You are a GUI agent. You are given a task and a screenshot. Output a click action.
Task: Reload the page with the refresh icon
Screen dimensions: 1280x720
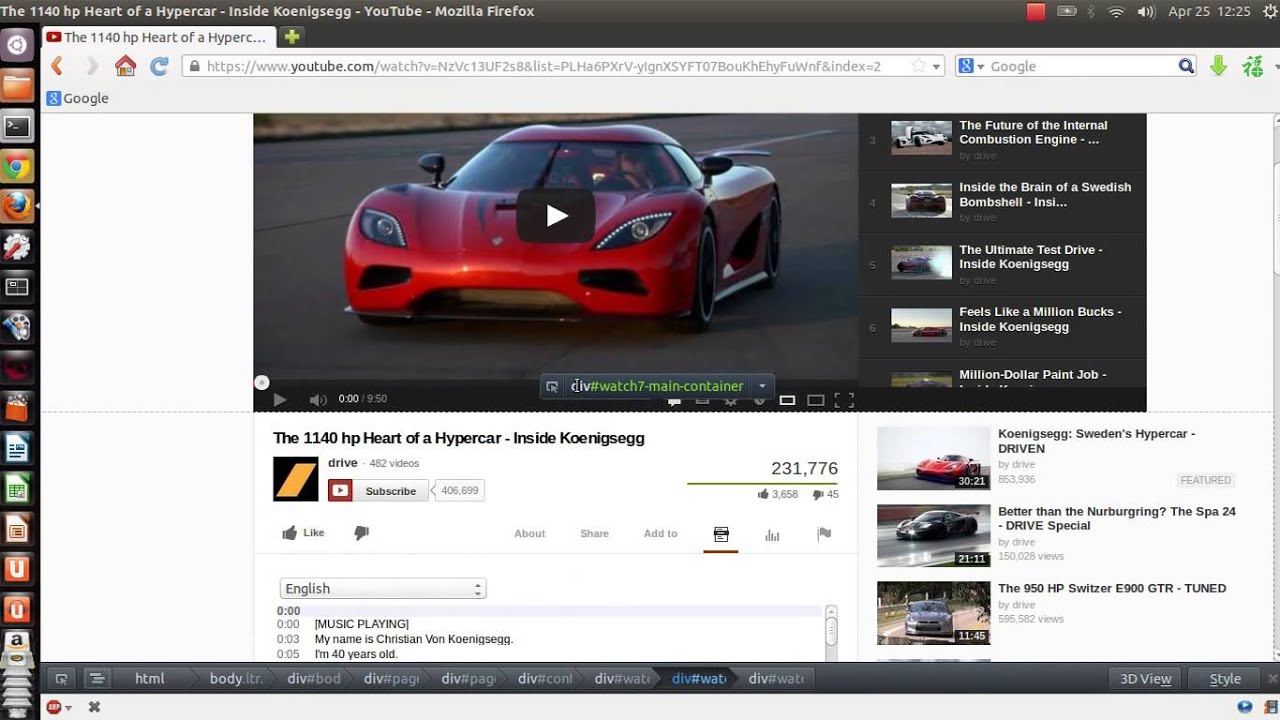click(x=159, y=66)
